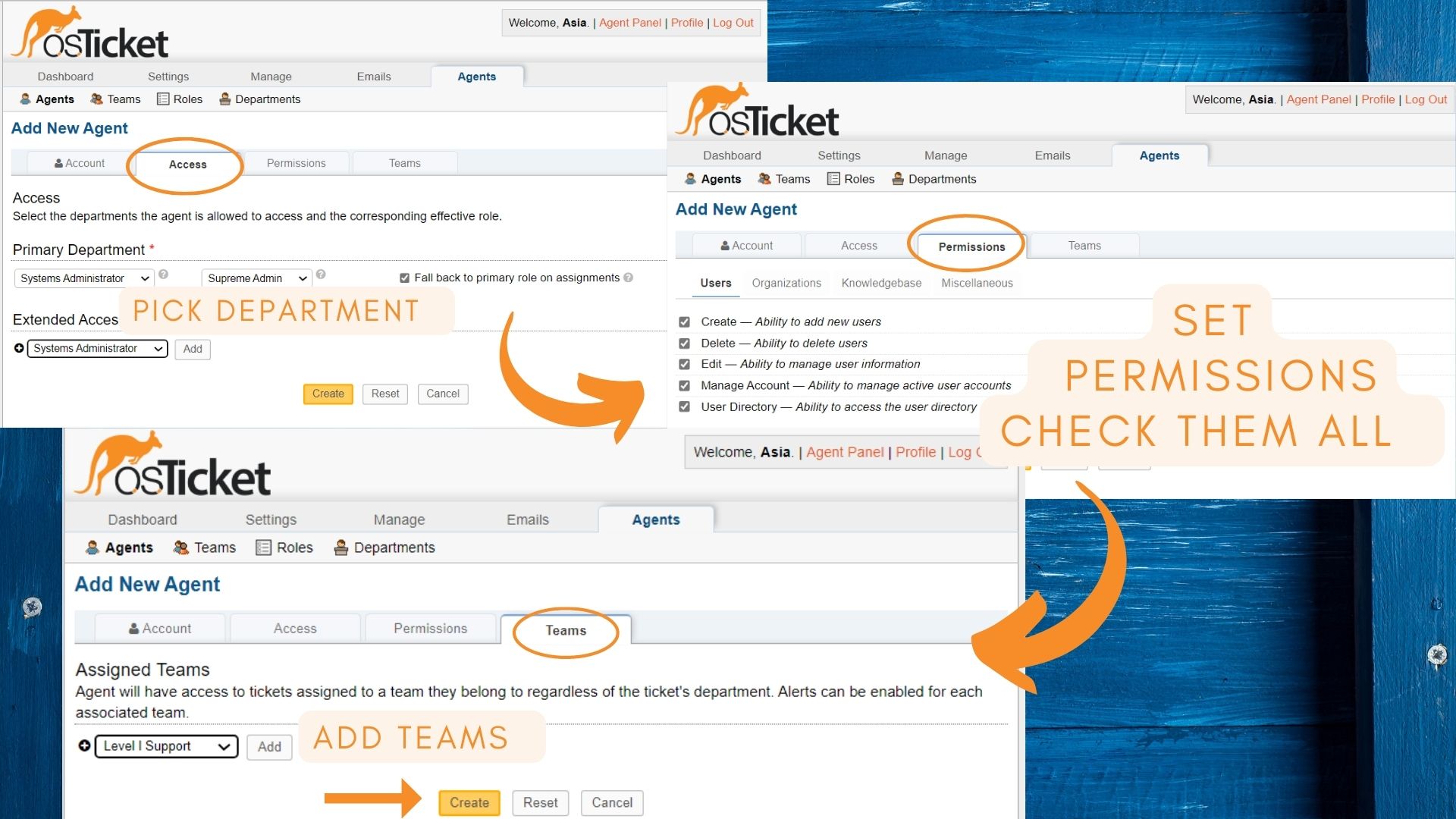This screenshot has width=1456, height=819.
Task: Open the circled Access tab
Action: coord(187,165)
